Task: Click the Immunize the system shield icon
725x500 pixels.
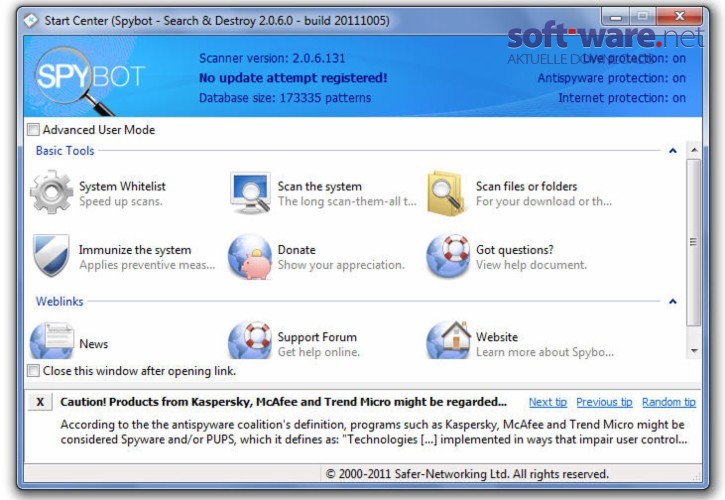Action: point(51,255)
